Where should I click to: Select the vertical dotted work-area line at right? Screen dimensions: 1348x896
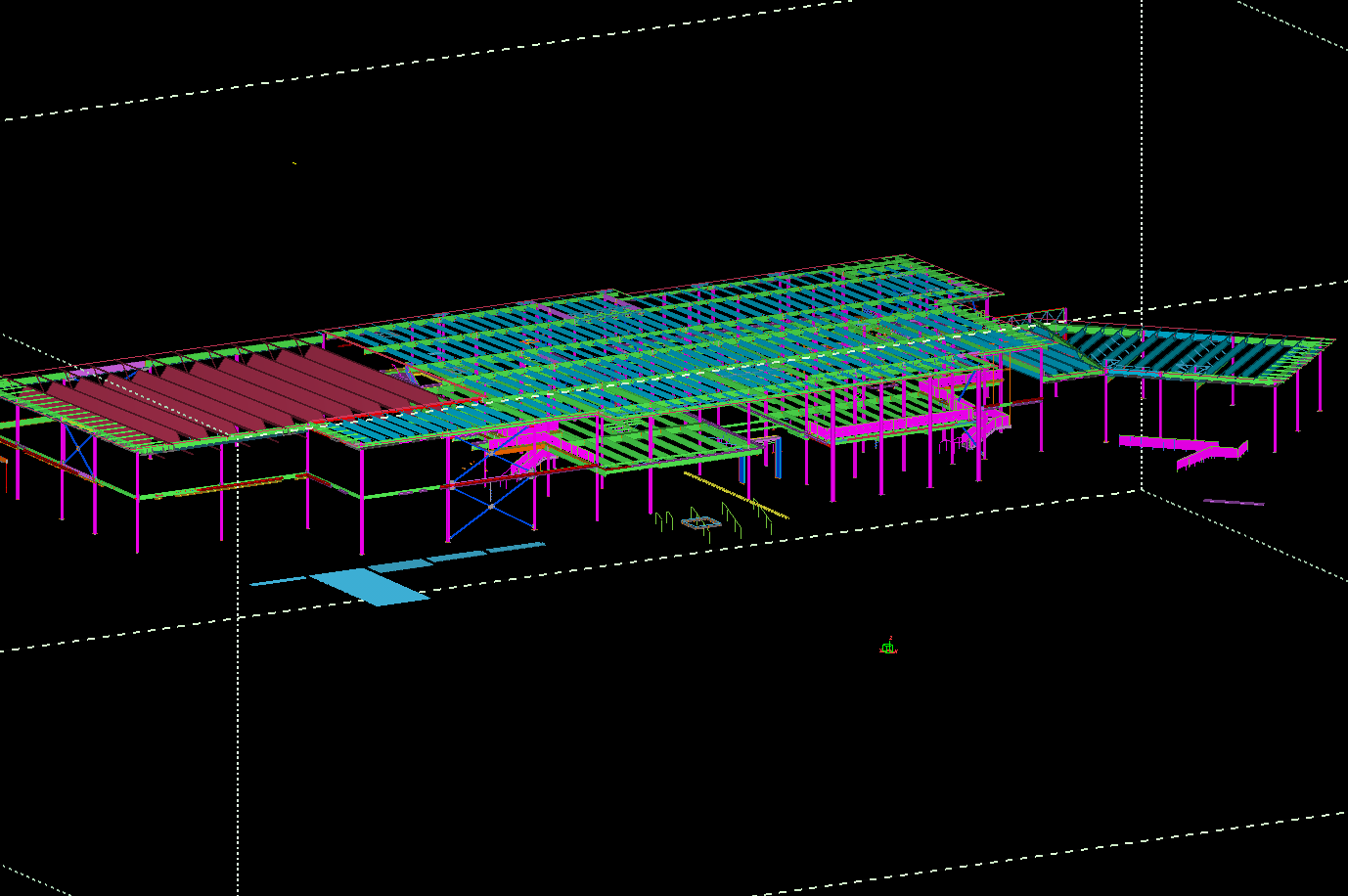(x=1141, y=196)
